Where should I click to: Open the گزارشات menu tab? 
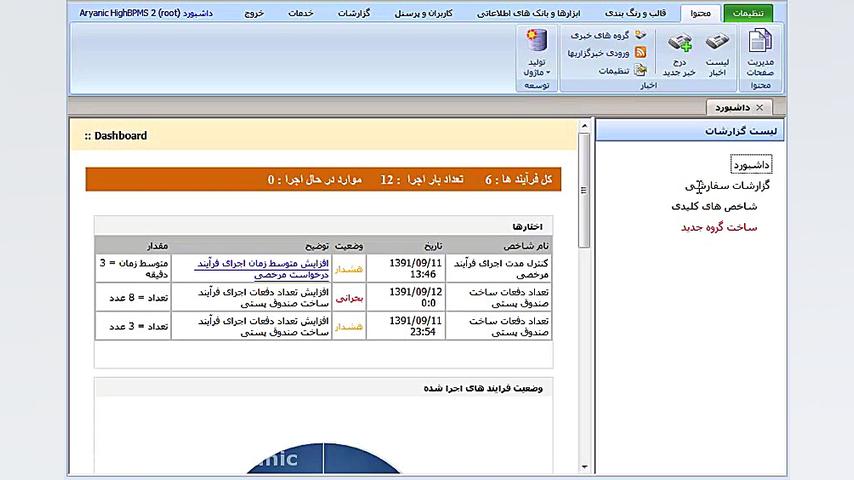(353, 13)
